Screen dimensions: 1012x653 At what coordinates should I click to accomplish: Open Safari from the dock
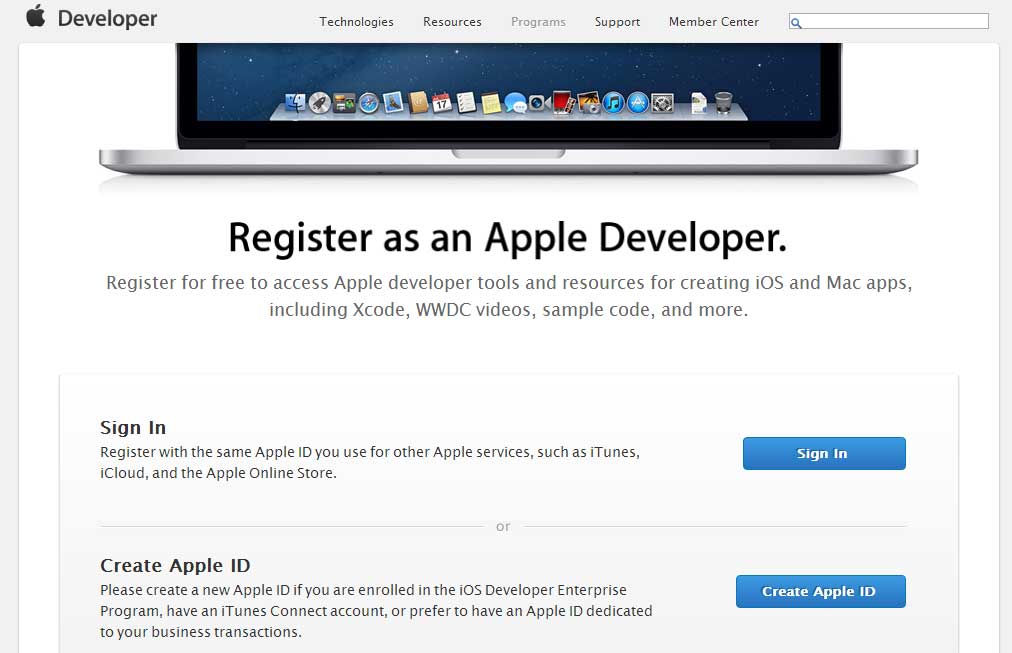point(370,101)
